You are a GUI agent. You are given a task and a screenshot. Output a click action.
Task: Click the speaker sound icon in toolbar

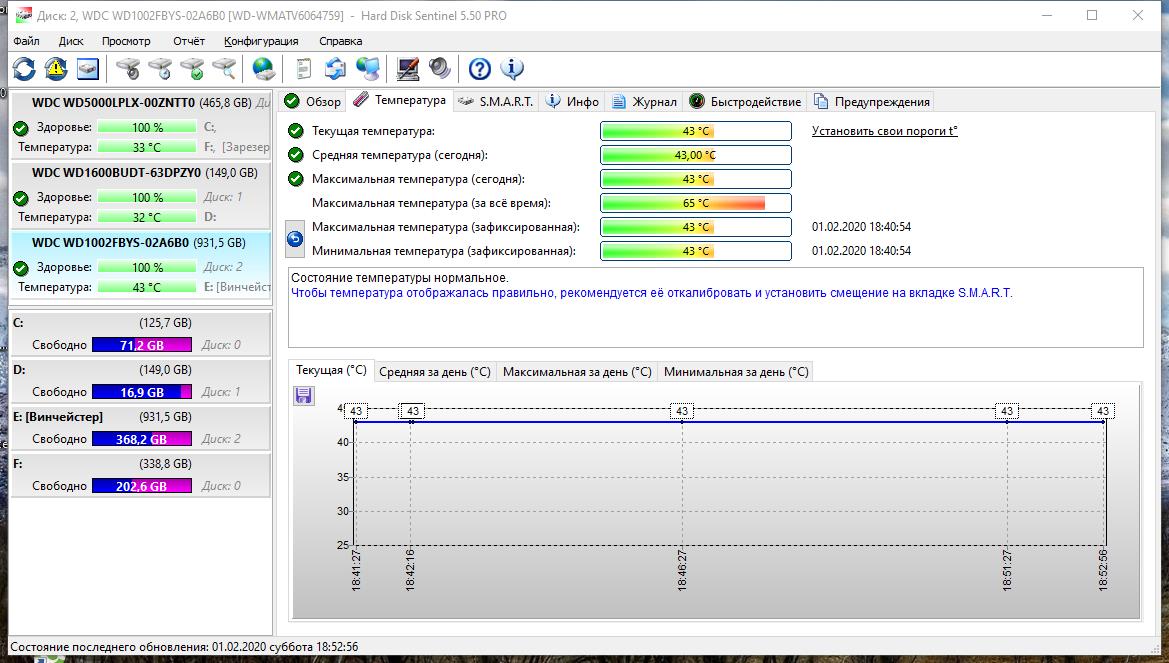(440, 69)
